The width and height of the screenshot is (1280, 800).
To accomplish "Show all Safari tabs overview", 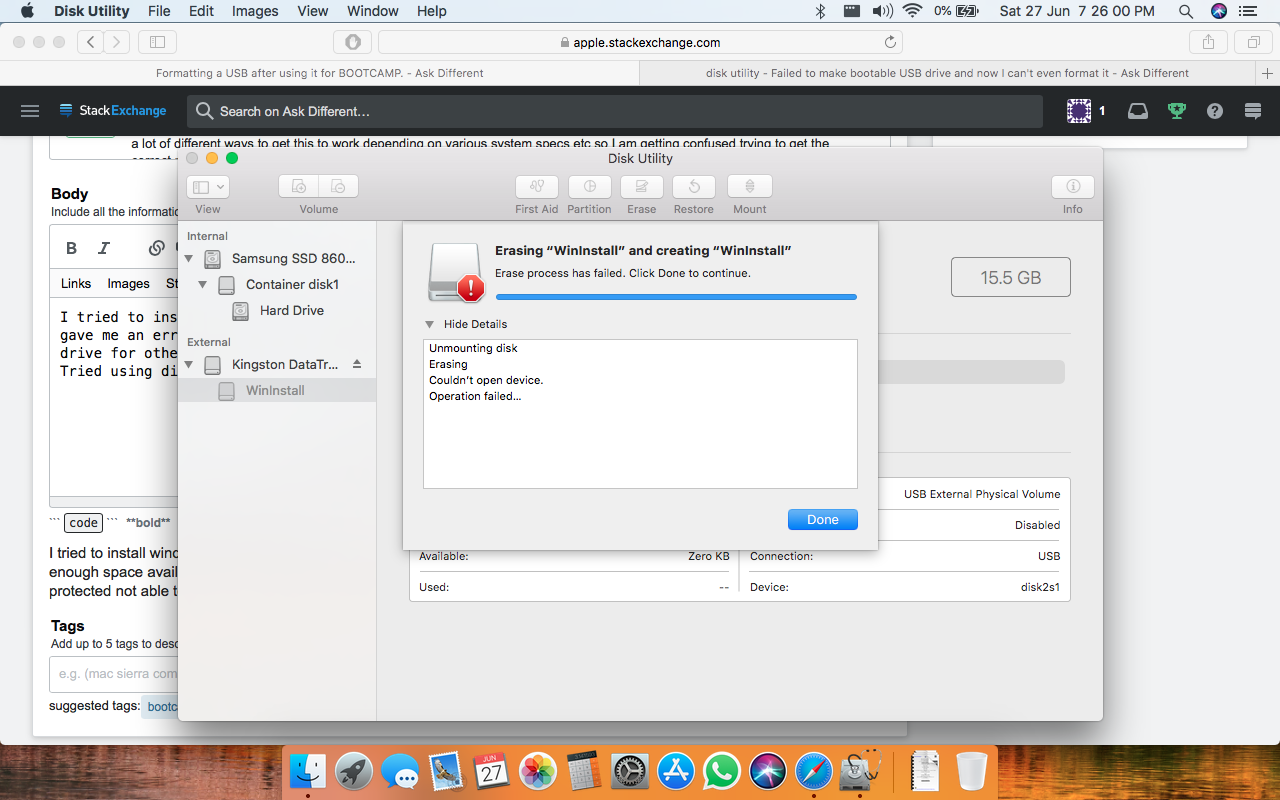I will tap(1253, 42).
